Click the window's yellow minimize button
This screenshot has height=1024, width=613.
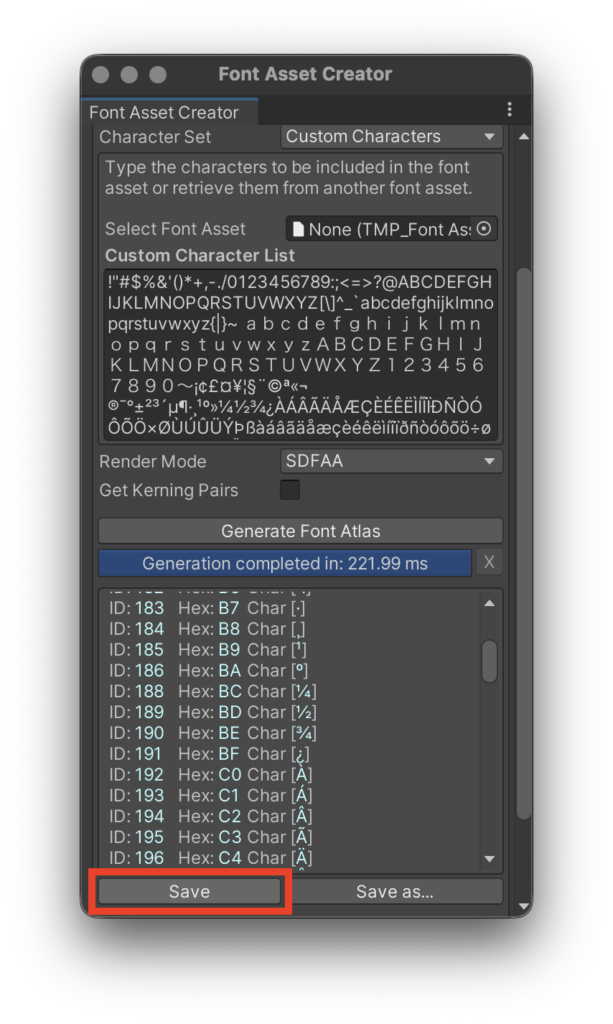[129, 75]
